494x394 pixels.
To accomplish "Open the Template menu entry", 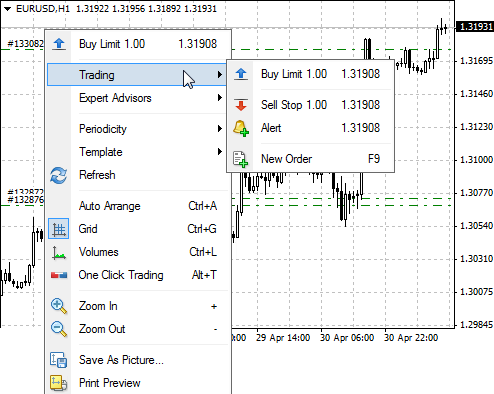I will 138,152.
